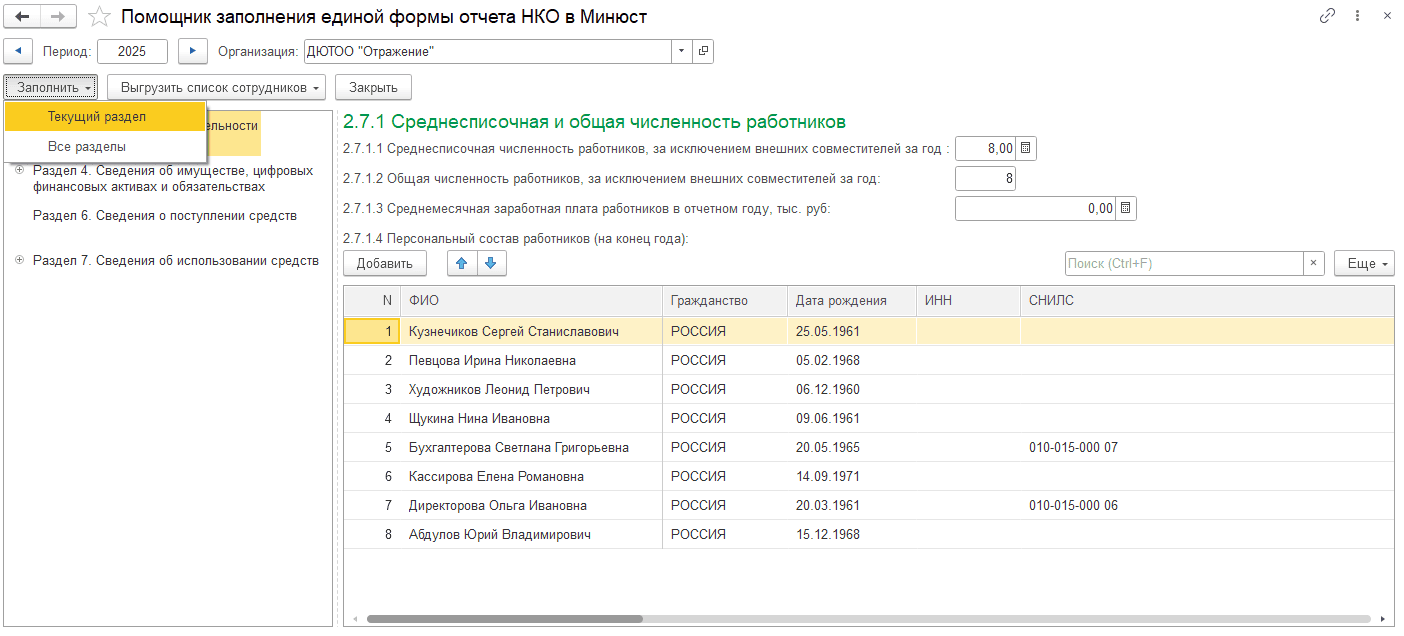Switch to the next period
This screenshot has width=1404, height=636.
192,51
